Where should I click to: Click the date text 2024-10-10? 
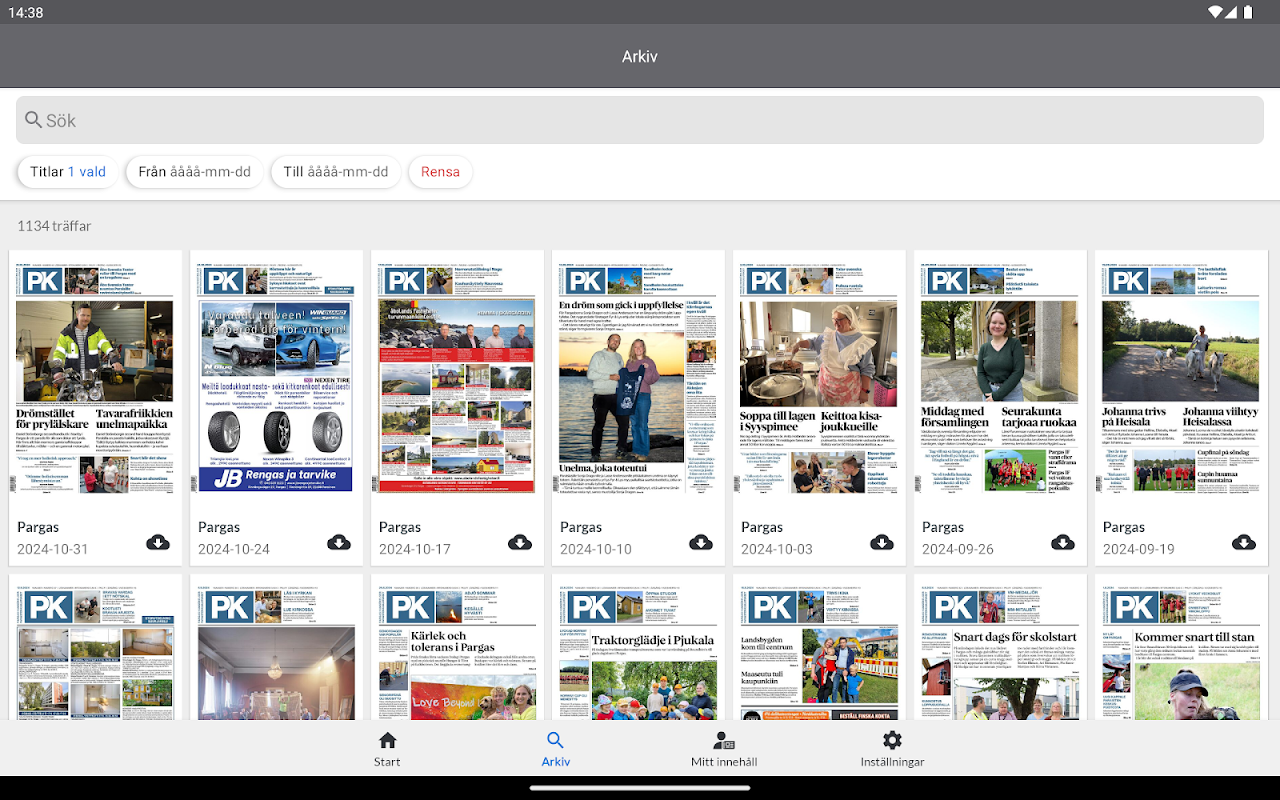click(x=596, y=549)
